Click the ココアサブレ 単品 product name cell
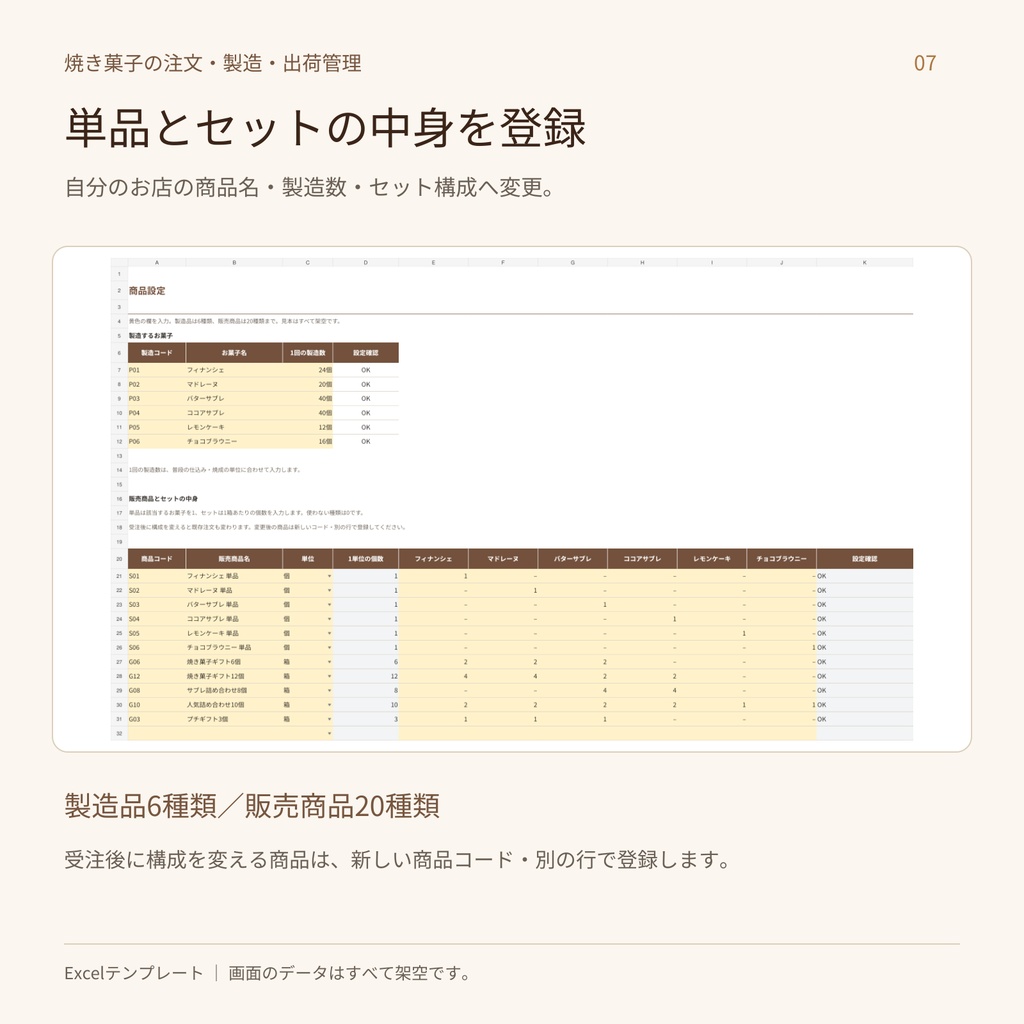1024x1024 pixels. coord(234,619)
